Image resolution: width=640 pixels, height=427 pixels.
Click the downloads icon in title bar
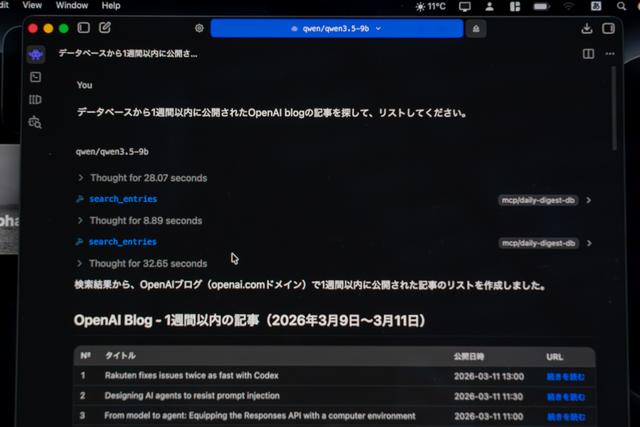pyautogui.click(x=587, y=28)
